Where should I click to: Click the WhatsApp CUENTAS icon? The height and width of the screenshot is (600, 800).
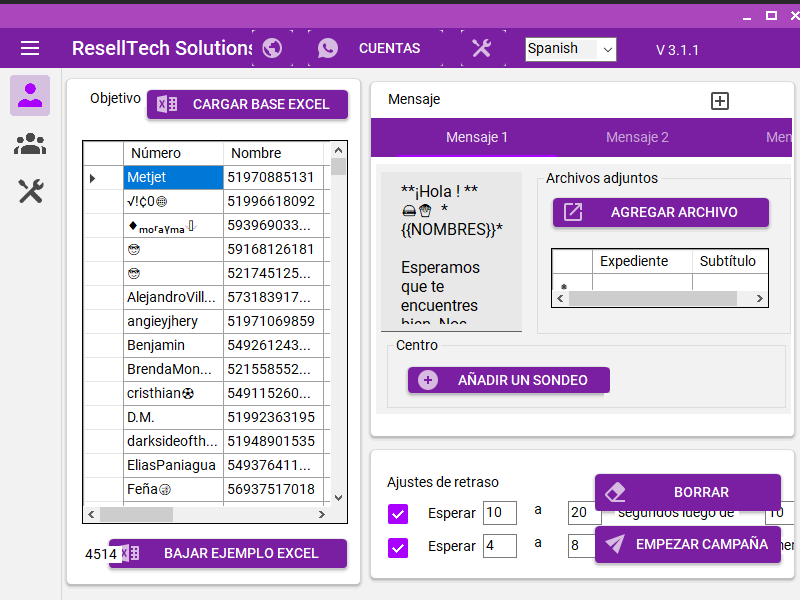pos(328,48)
